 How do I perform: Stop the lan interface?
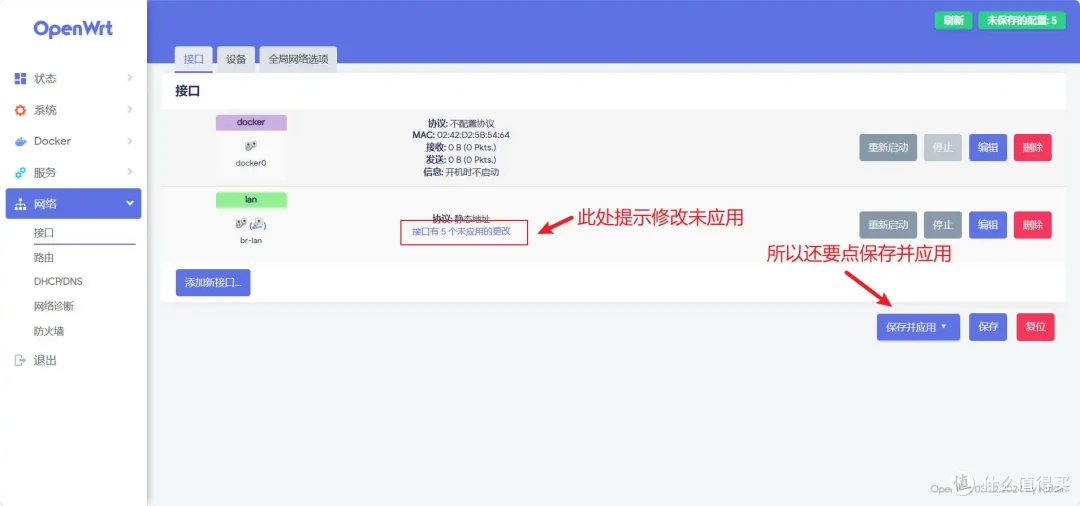(x=943, y=224)
